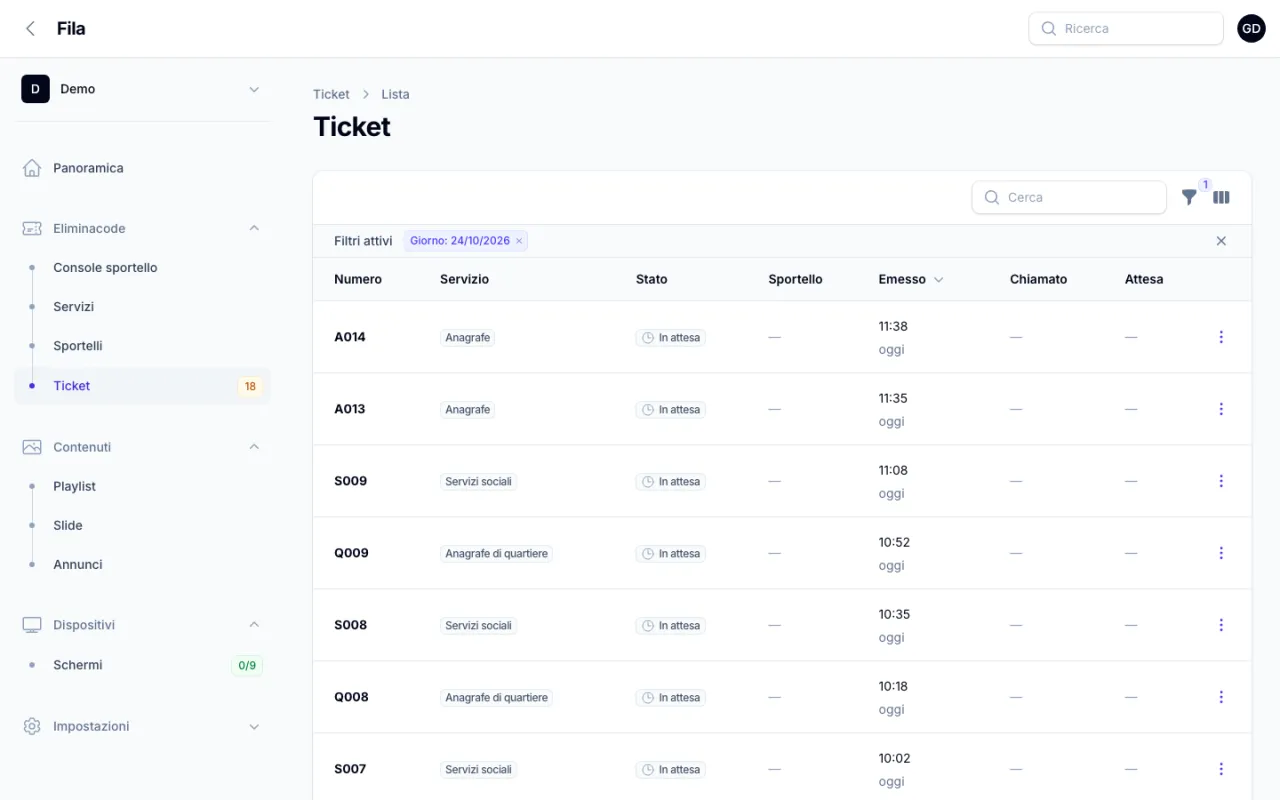Open the Sportelli page
The image size is (1280, 800).
click(x=142, y=346)
